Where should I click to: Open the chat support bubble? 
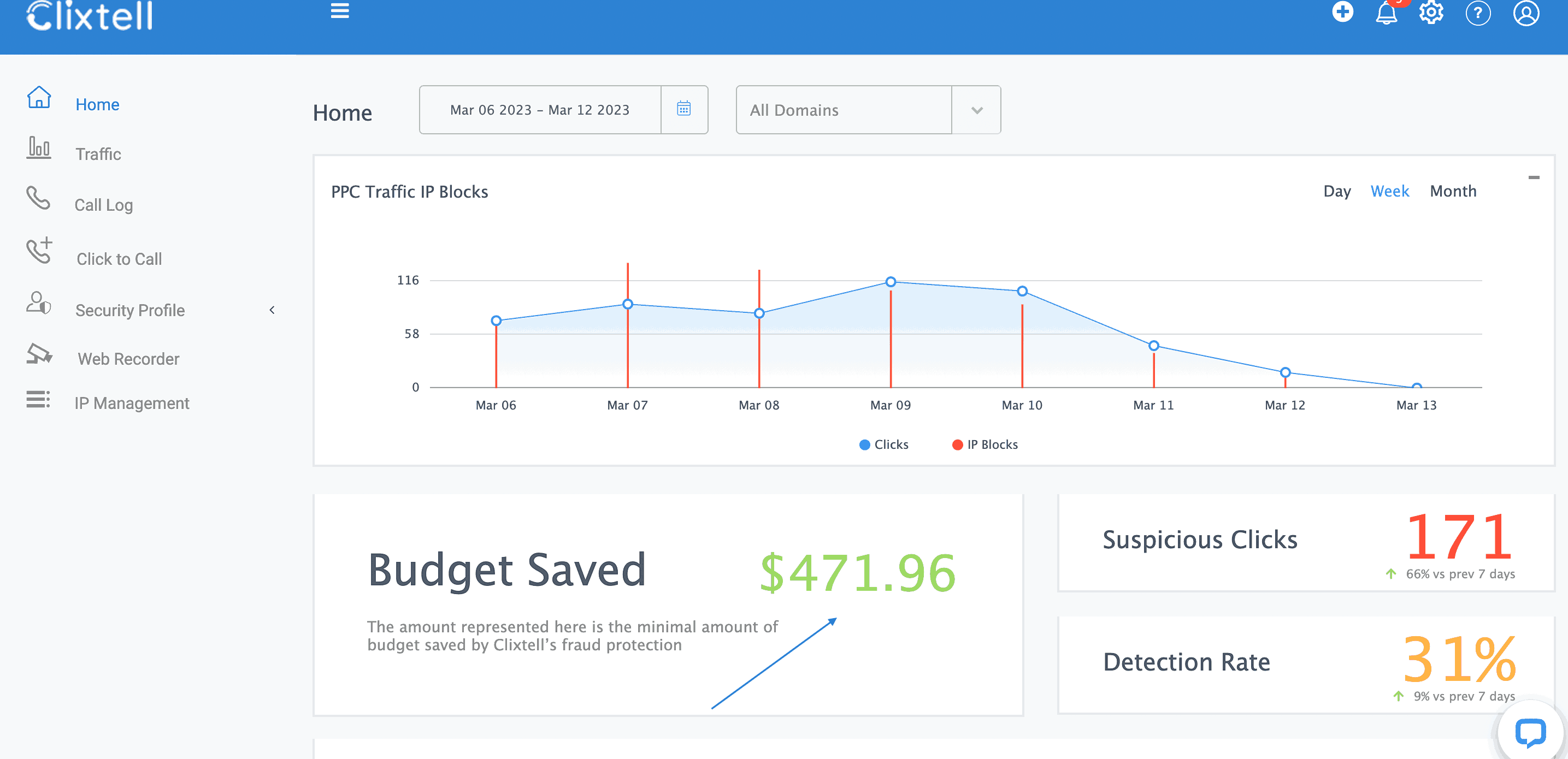coord(1530,732)
